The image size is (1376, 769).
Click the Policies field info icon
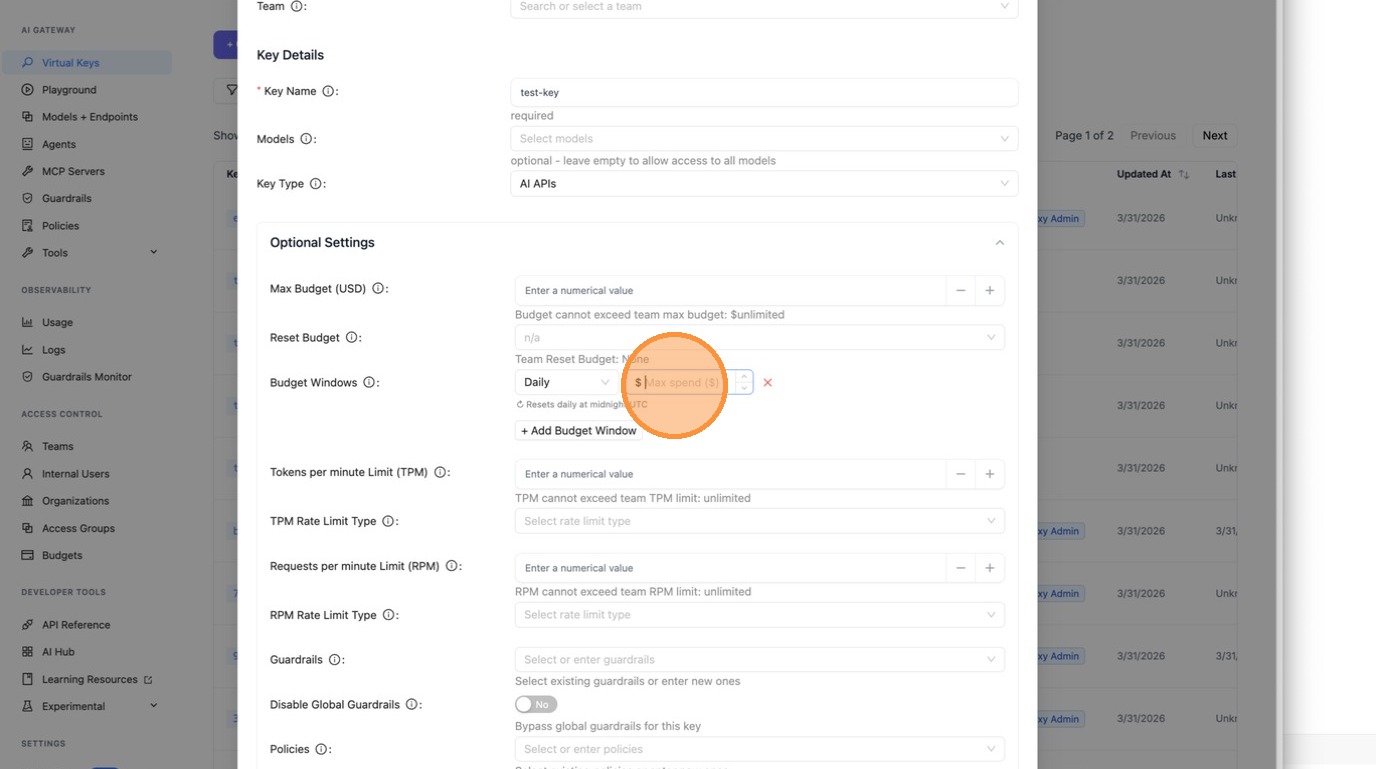click(321, 749)
